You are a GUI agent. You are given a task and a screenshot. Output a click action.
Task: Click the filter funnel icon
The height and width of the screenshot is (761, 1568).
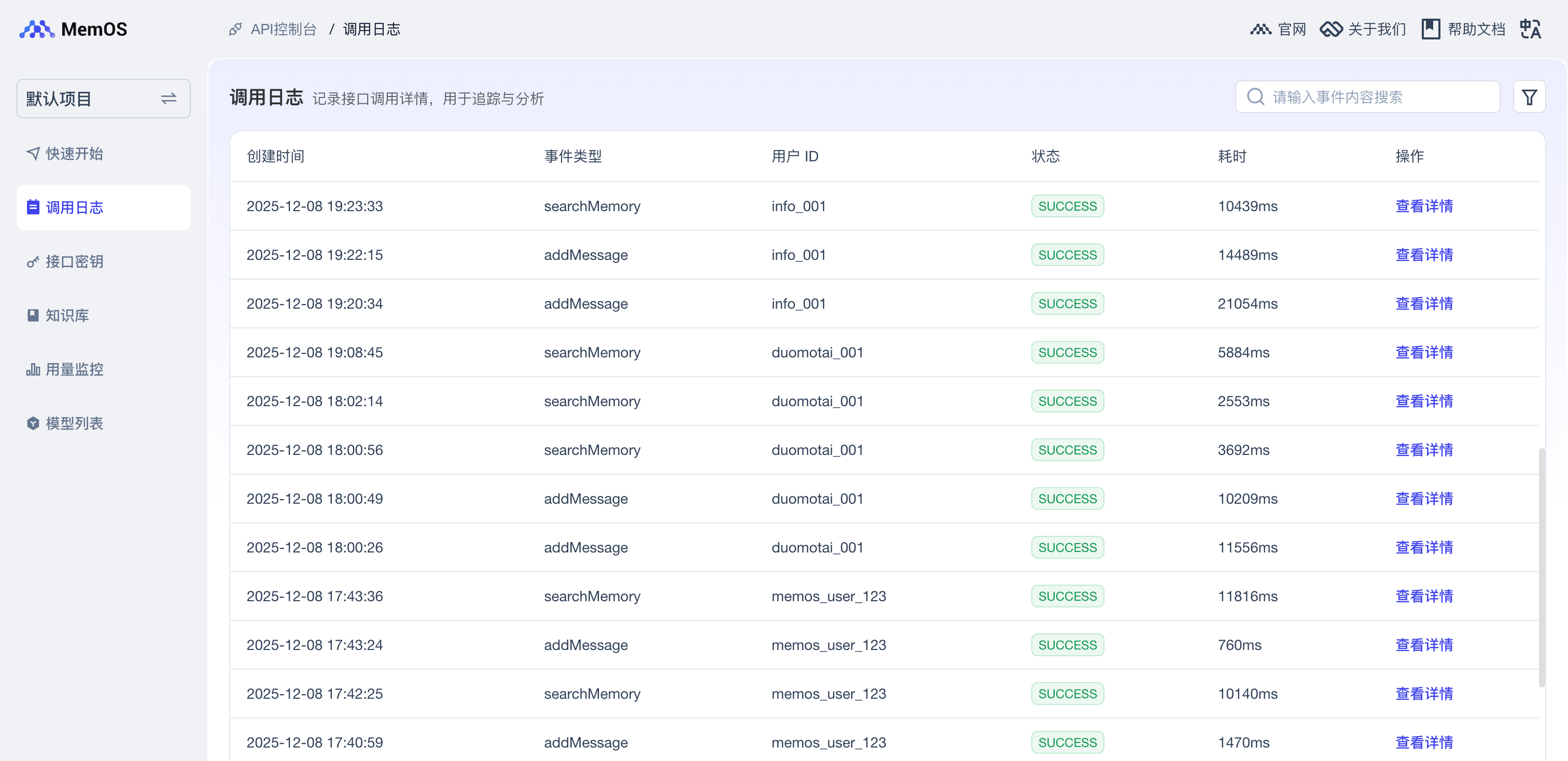[1529, 98]
